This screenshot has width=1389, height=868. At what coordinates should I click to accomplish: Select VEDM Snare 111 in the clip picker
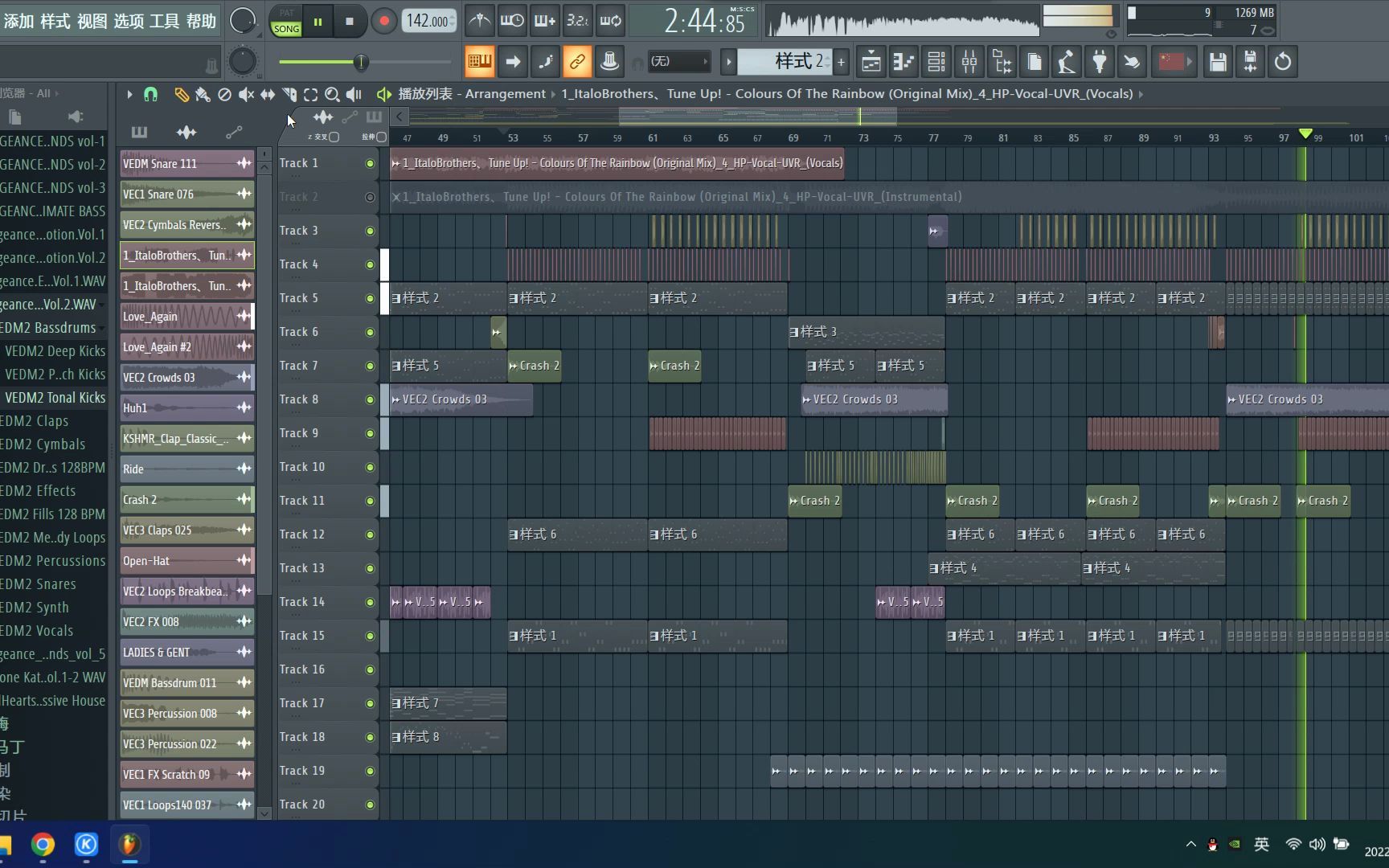tap(186, 164)
